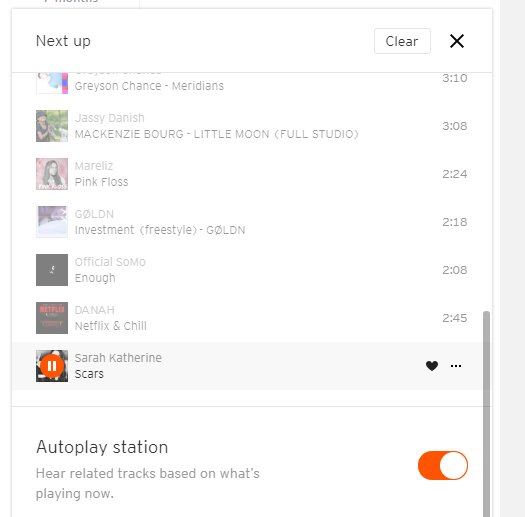The width and height of the screenshot is (525, 517).
Task: Open the Official SoMo artist link
Action: pos(110,262)
